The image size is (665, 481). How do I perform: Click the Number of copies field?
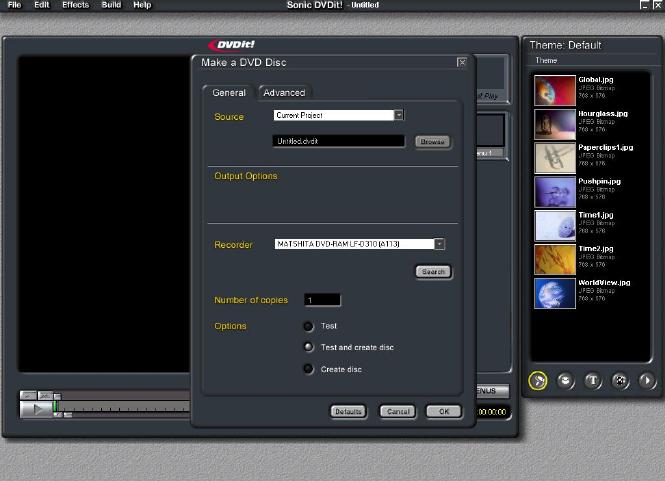tap(322, 300)
